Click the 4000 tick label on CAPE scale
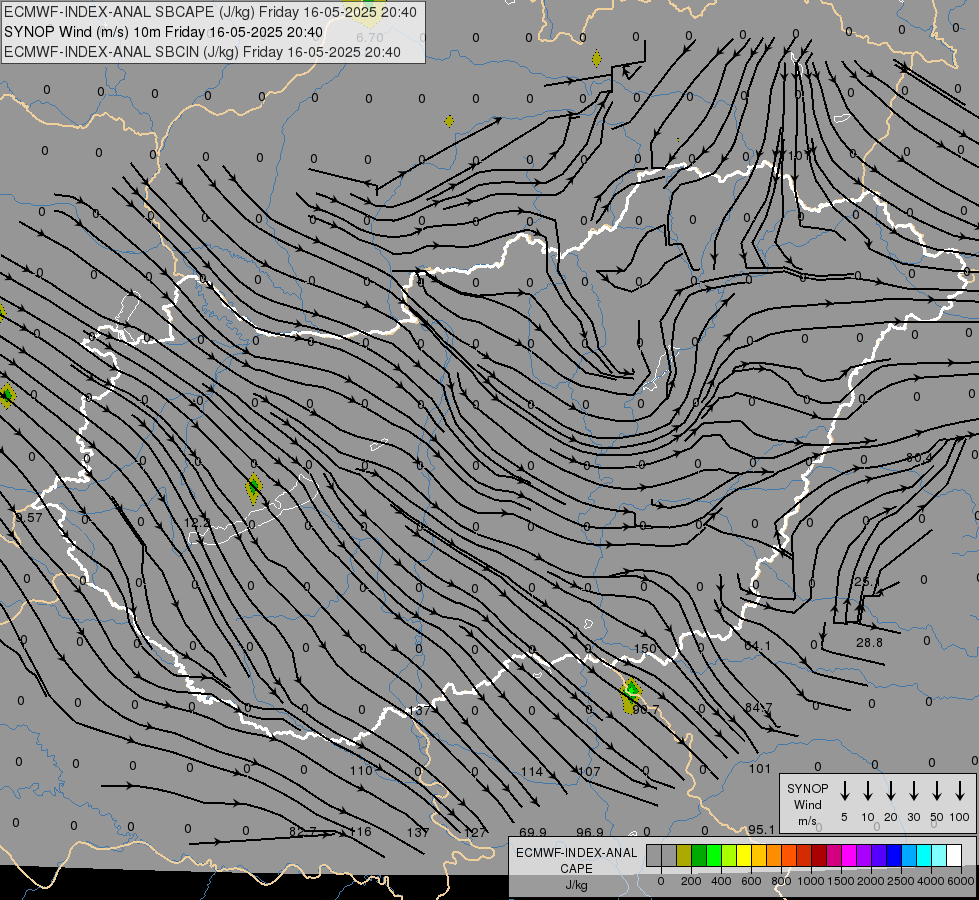Screen dimensions: 979x900 (x=931, y=881)
